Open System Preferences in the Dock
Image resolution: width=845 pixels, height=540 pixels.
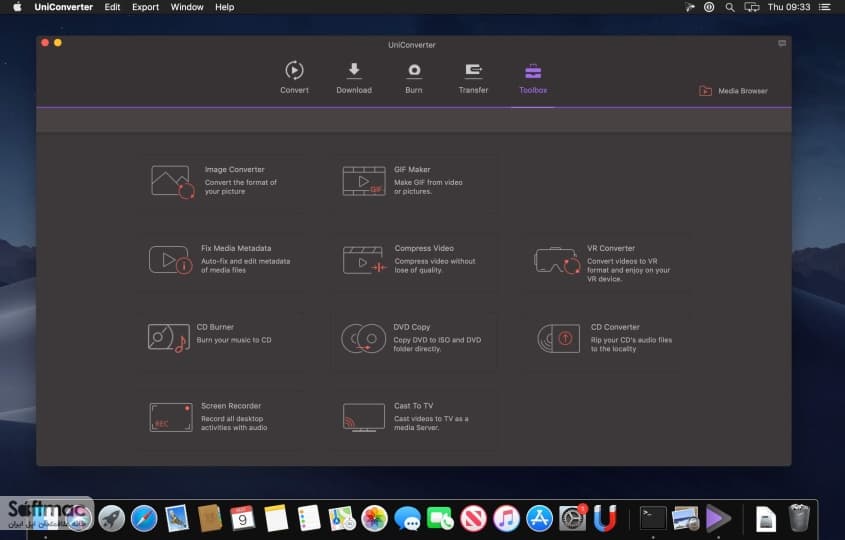pyautogui.click(x=572, y=519)
